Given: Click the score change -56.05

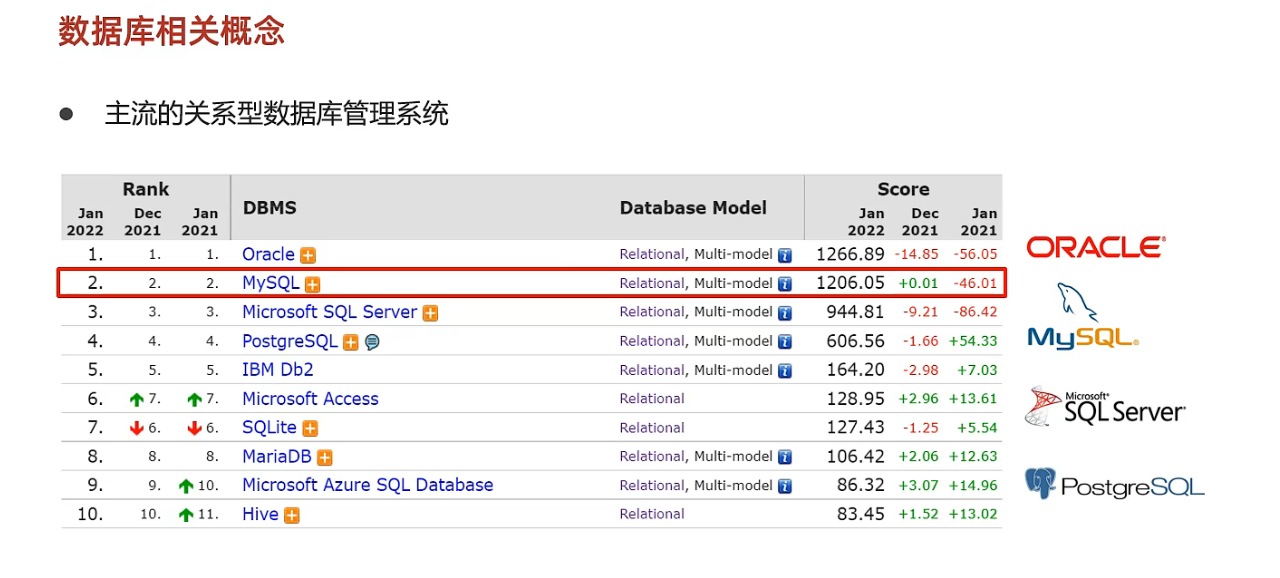Looking at the screenshot, I should point(974,255).
